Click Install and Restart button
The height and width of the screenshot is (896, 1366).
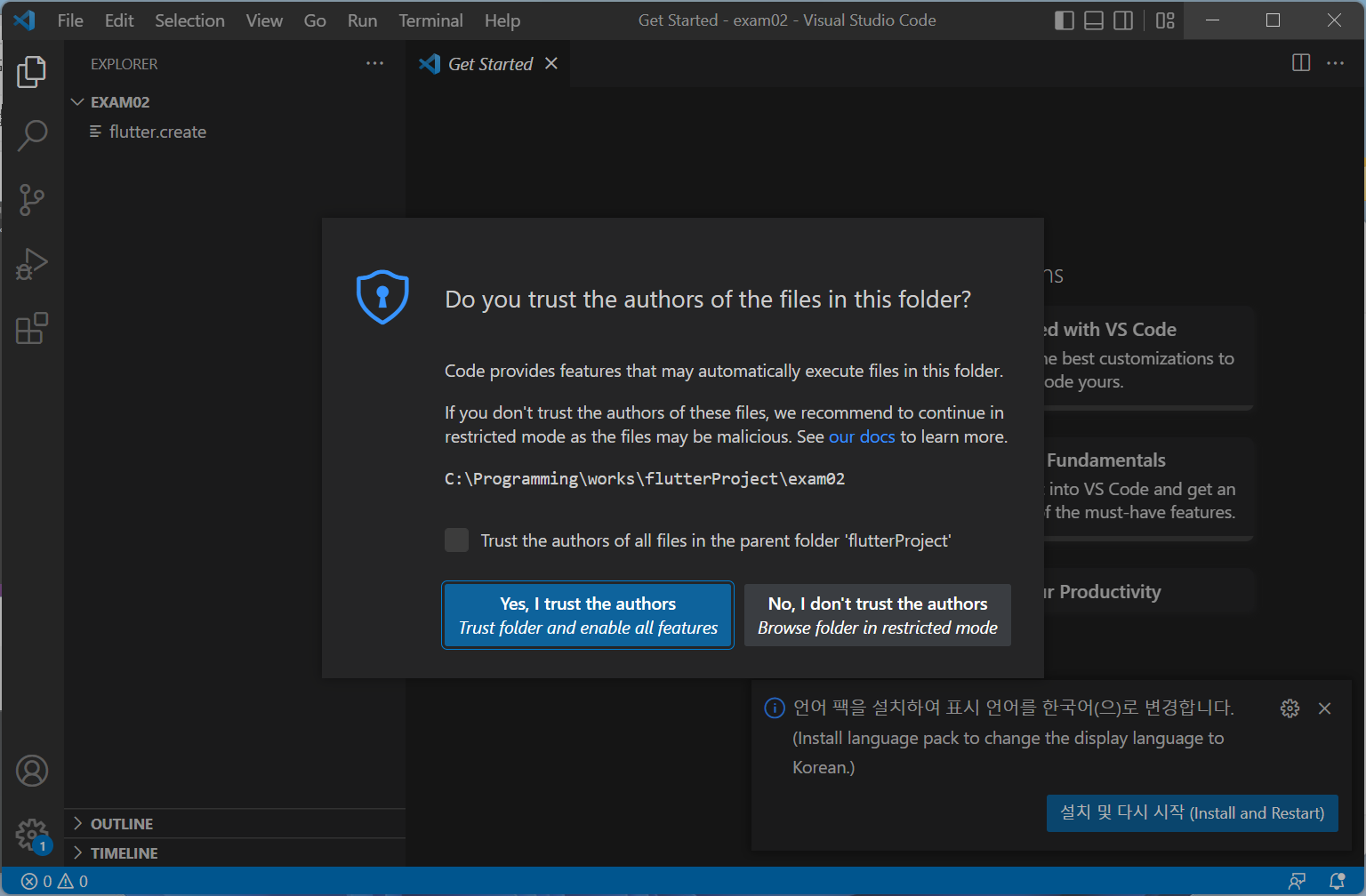pyautogui.click(x=1193, y=813)
